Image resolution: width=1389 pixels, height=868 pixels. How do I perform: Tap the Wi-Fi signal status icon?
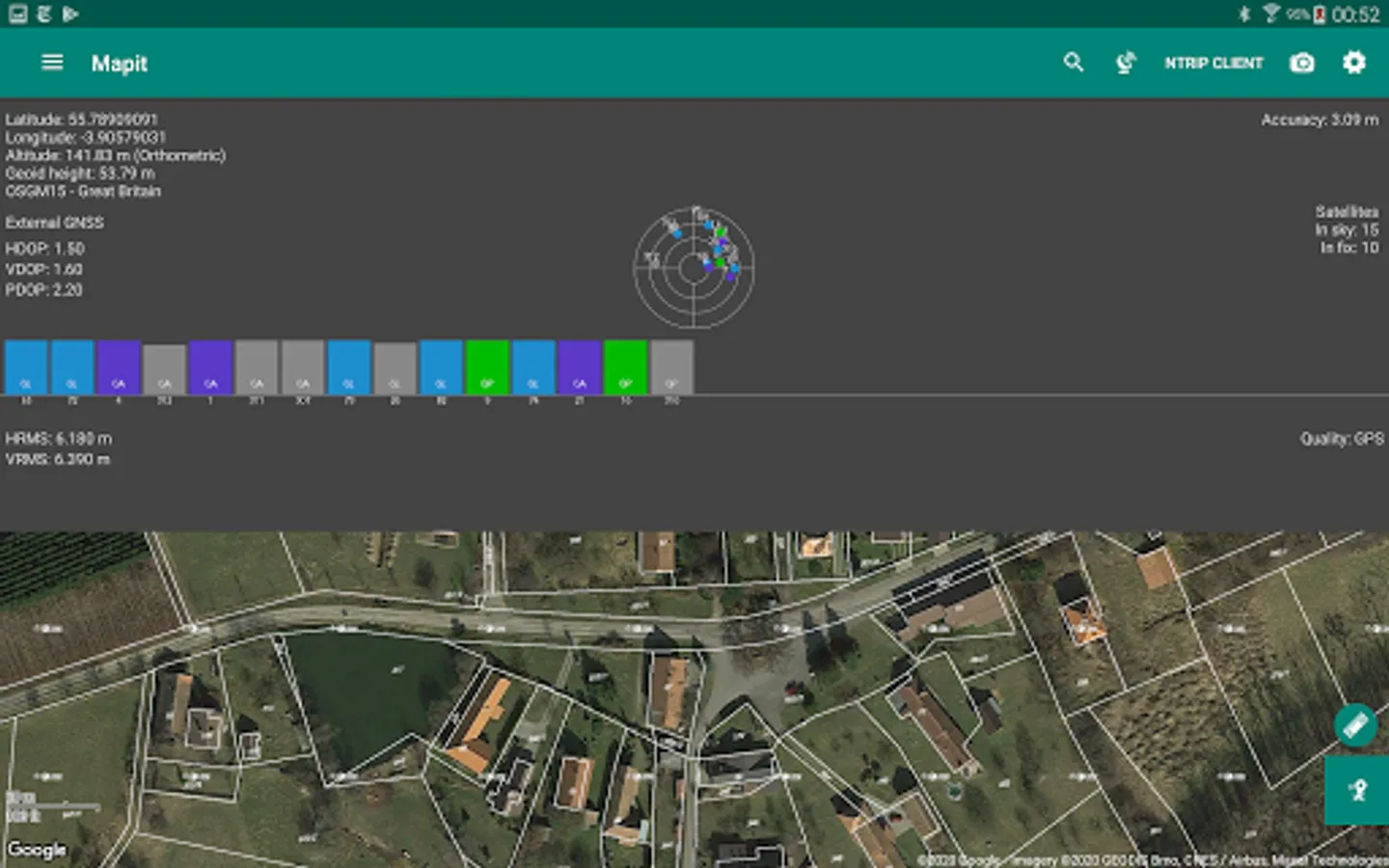pos(1271,14)
